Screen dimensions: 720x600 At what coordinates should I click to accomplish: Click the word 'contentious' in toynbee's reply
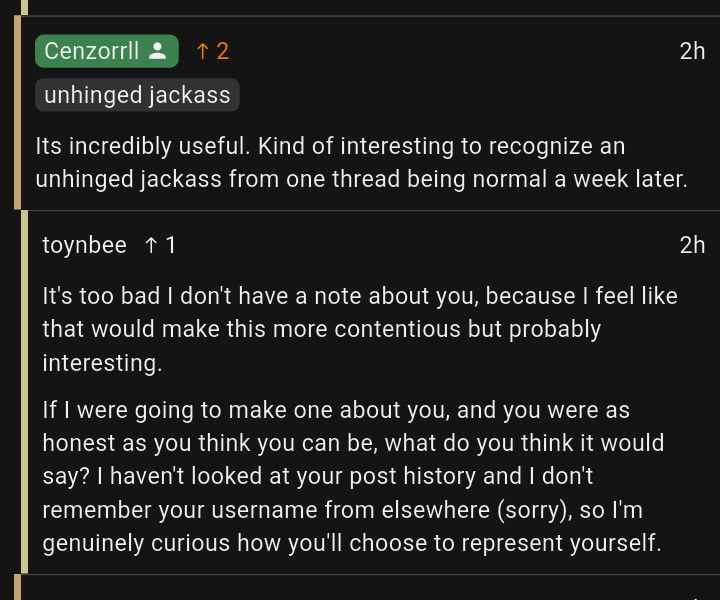pyautogui.click(x=397, y=329)
